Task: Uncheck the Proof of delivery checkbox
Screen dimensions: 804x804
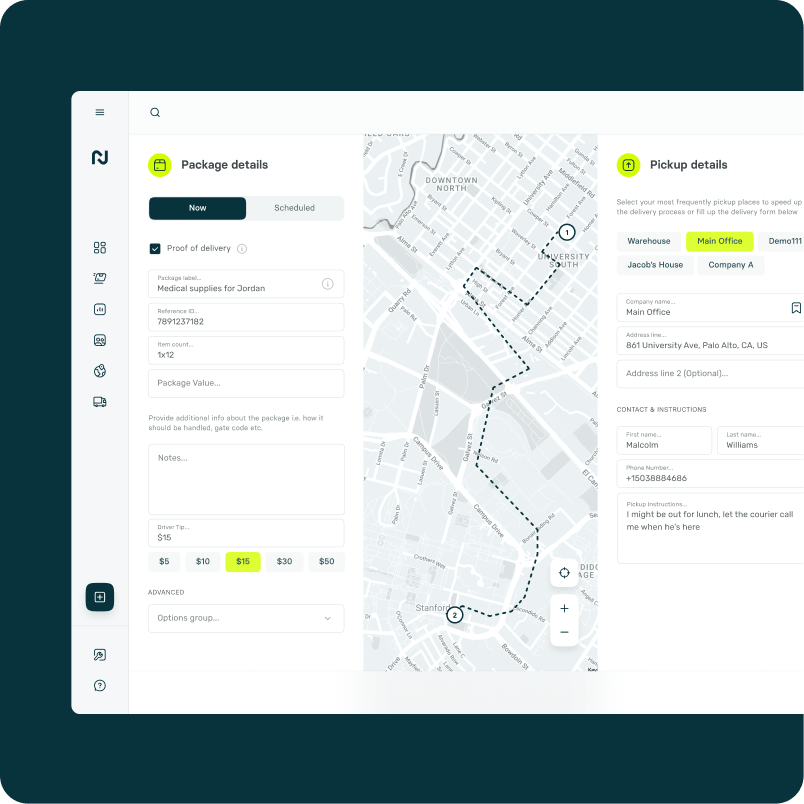Action: [155, 249]
